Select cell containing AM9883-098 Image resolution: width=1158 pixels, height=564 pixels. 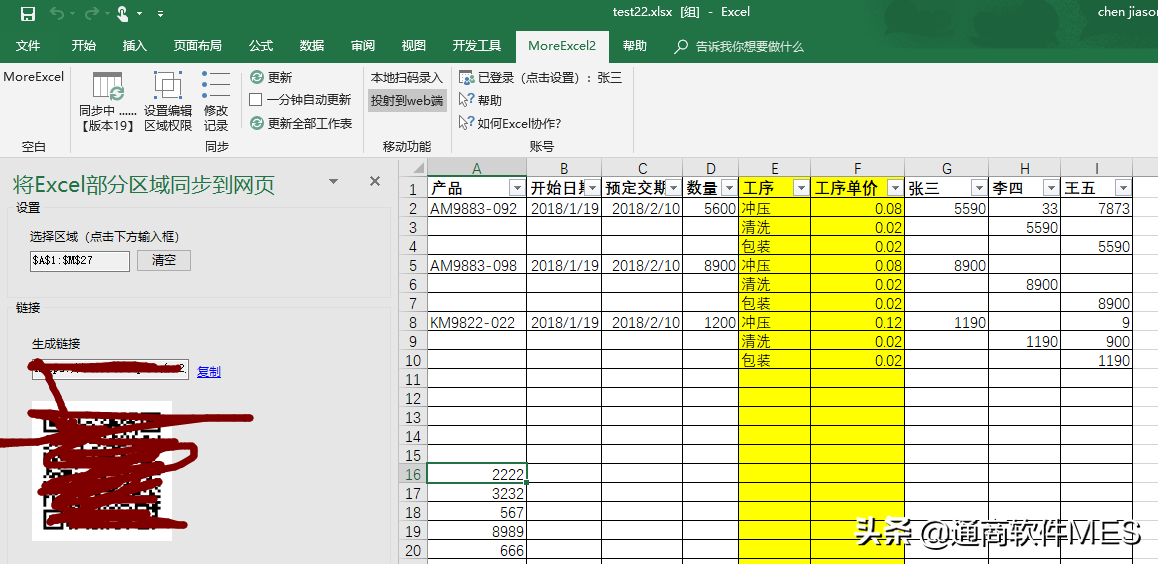point(477,265)
